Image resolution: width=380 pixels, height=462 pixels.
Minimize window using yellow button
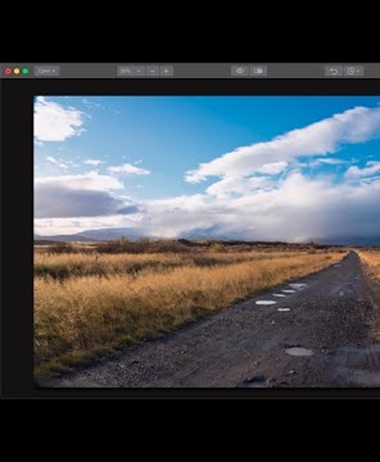click(x=17, y=71)
